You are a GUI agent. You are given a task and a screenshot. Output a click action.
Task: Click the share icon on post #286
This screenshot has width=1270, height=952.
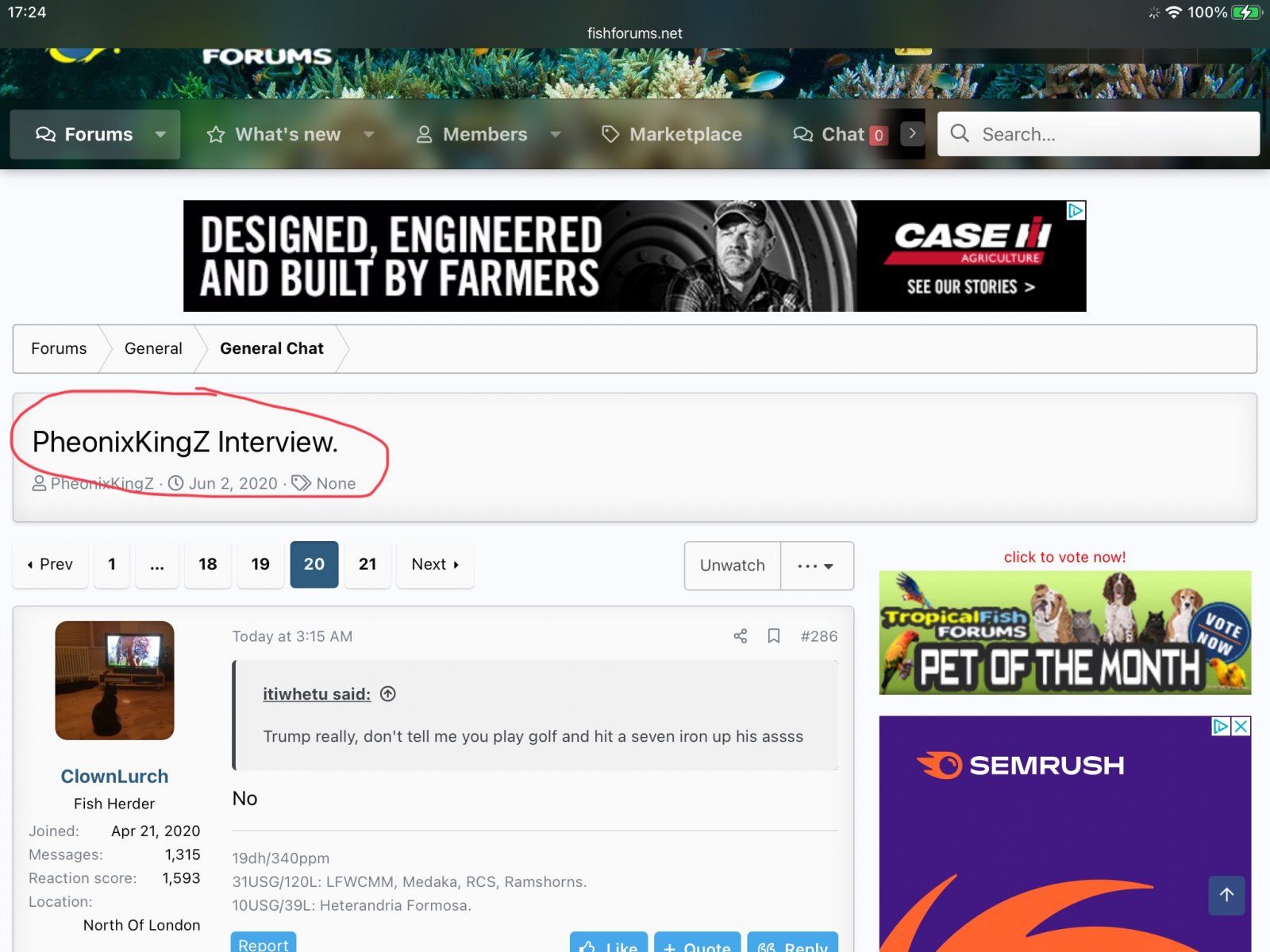pyautogui.click(x=740, y=636)
